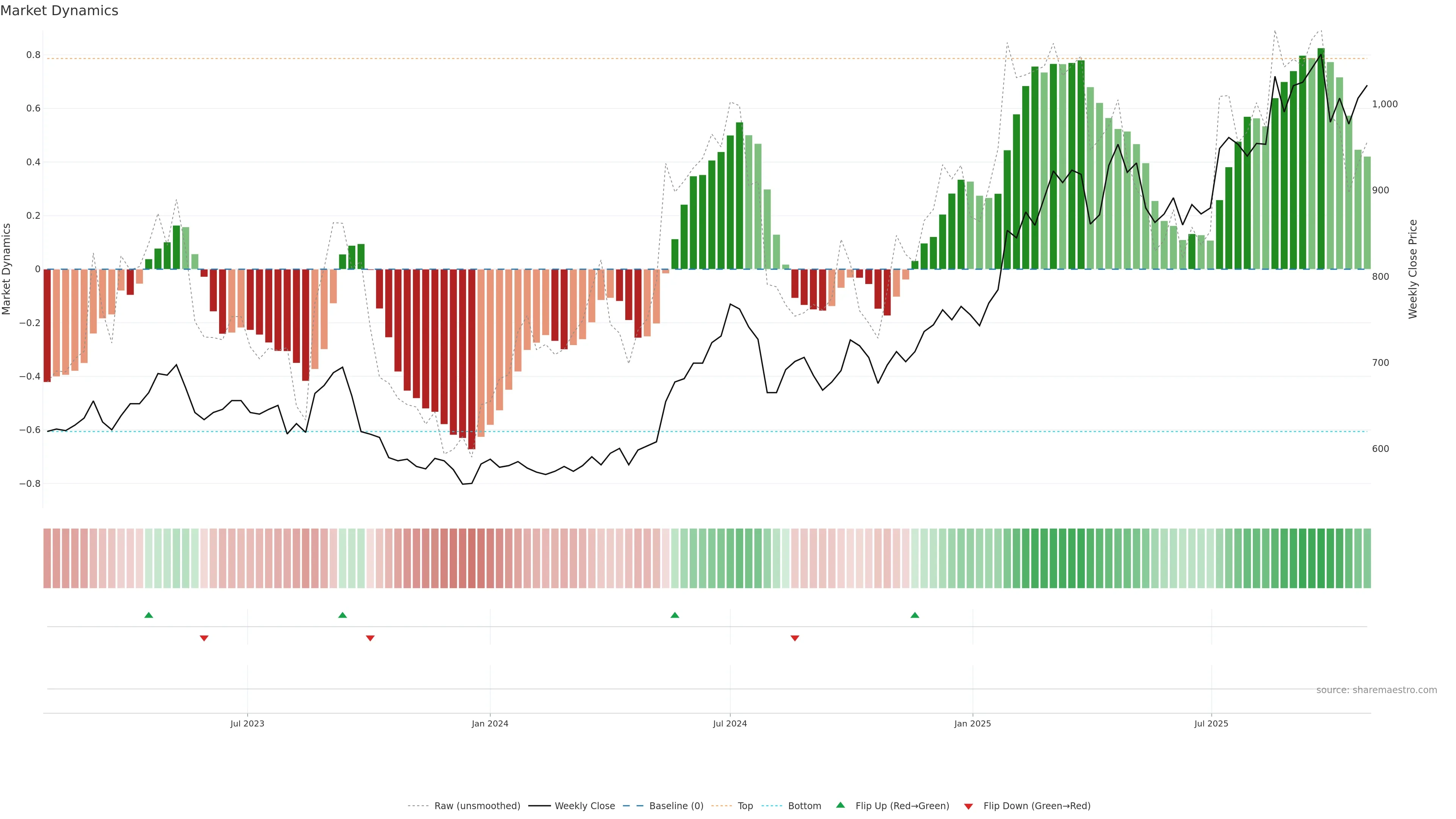The width and height of the screenshot is (1456, 819).
Task: Click the green flip-up marker near Jul 2024
Action: (674, 615)
